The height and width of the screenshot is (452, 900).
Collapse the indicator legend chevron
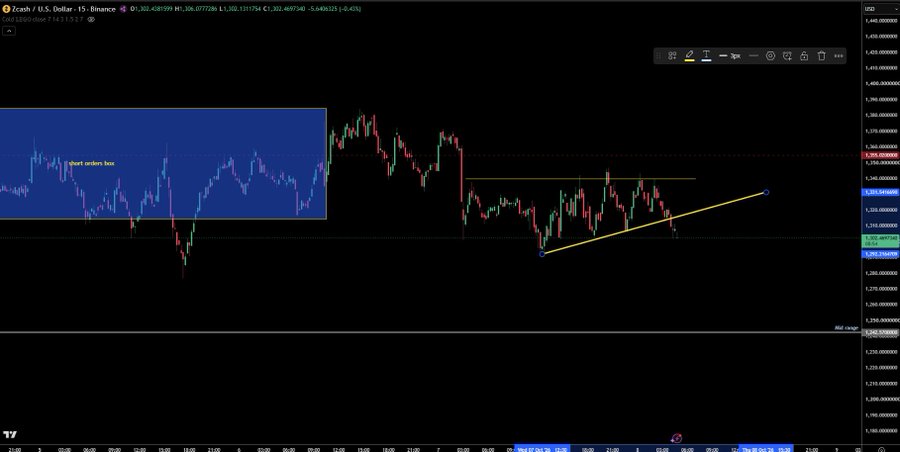(x=8, y=30)
